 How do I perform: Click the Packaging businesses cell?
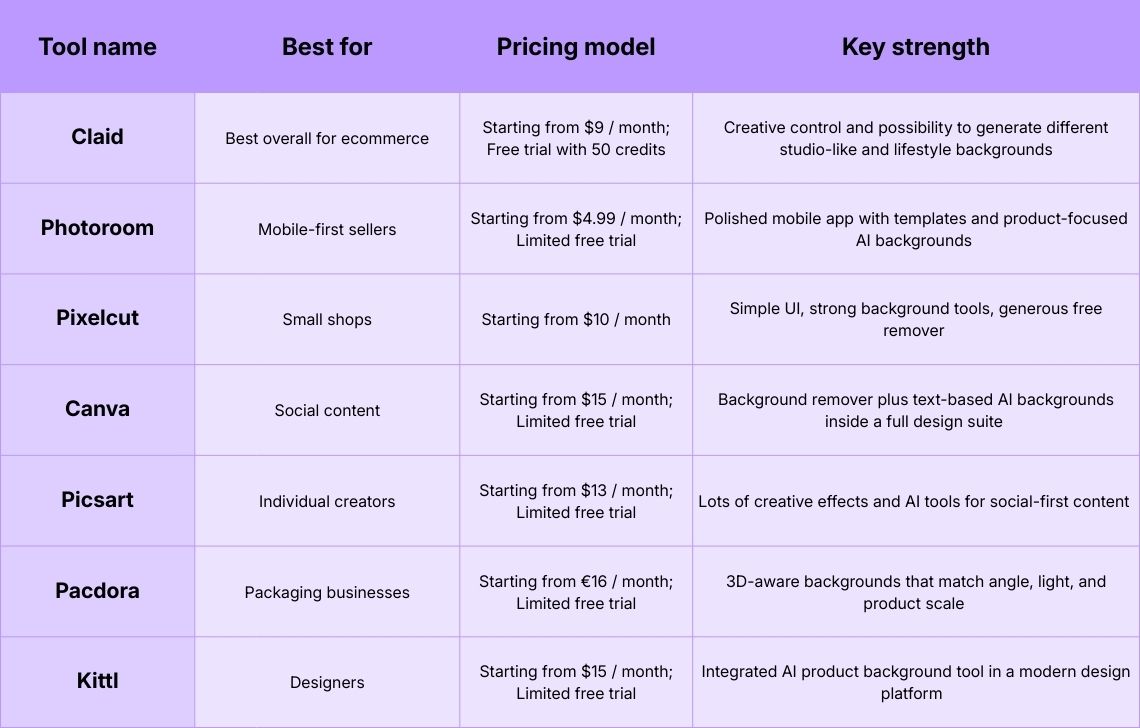[x=327, y=592]
